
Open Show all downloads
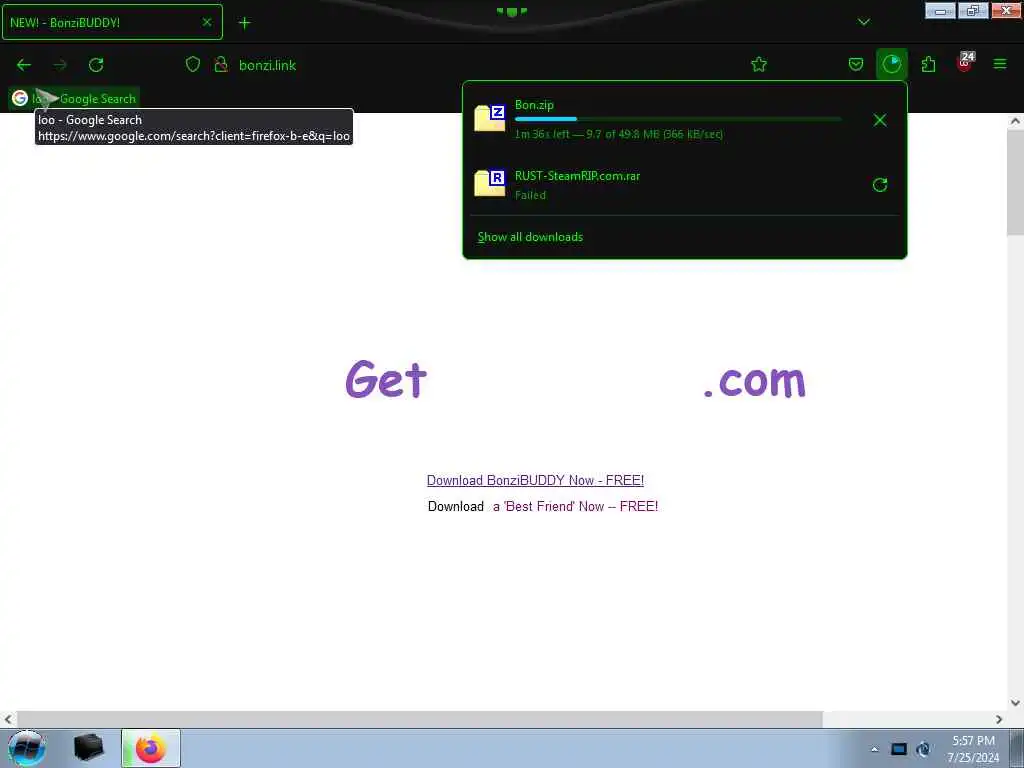pos(530,237)
